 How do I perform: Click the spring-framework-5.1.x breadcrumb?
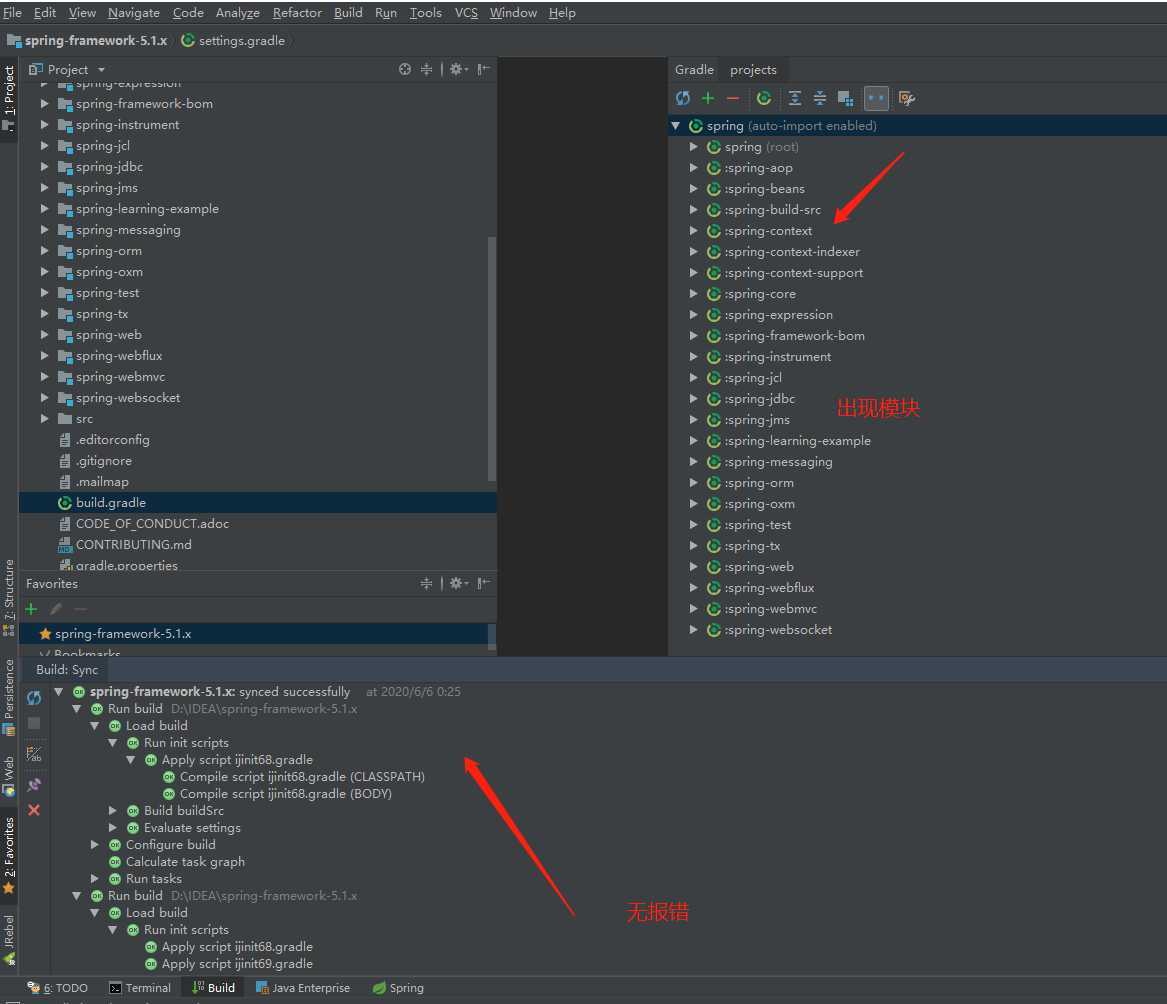pos(87,40)
